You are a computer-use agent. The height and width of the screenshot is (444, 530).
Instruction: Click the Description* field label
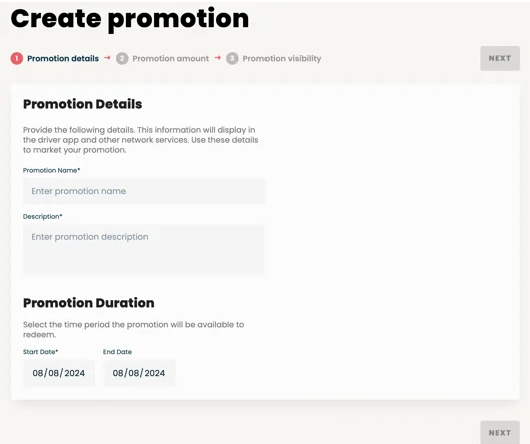tap(43, 217)
